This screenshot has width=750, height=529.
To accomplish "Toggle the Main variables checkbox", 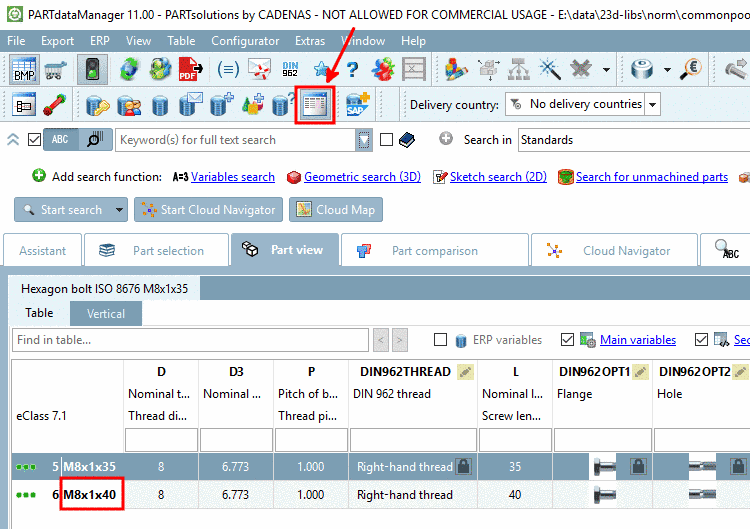I will pos(567,340).
